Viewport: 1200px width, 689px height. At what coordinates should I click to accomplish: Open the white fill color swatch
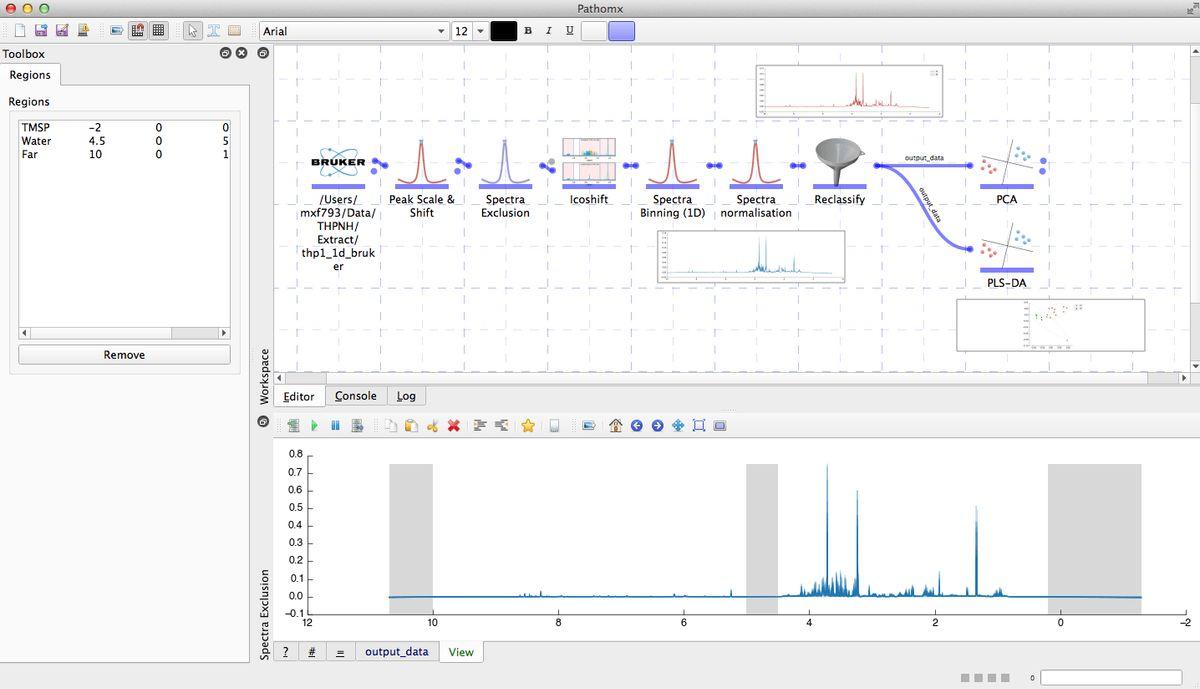pyautogui.click(x=594, y=31)
